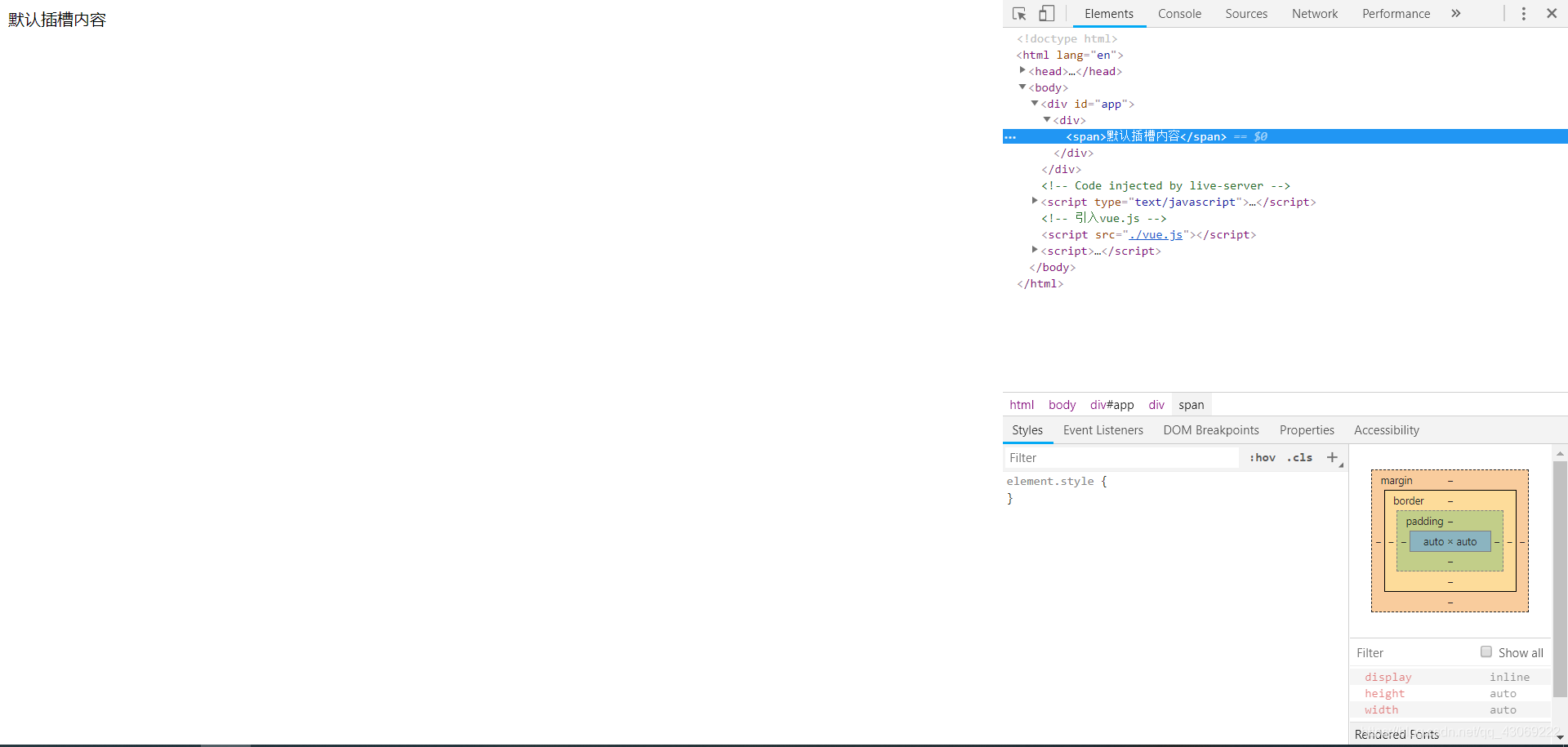Click the scrollbar down arrow
Screen dimensions: 1568x747
click(1560, 737)
